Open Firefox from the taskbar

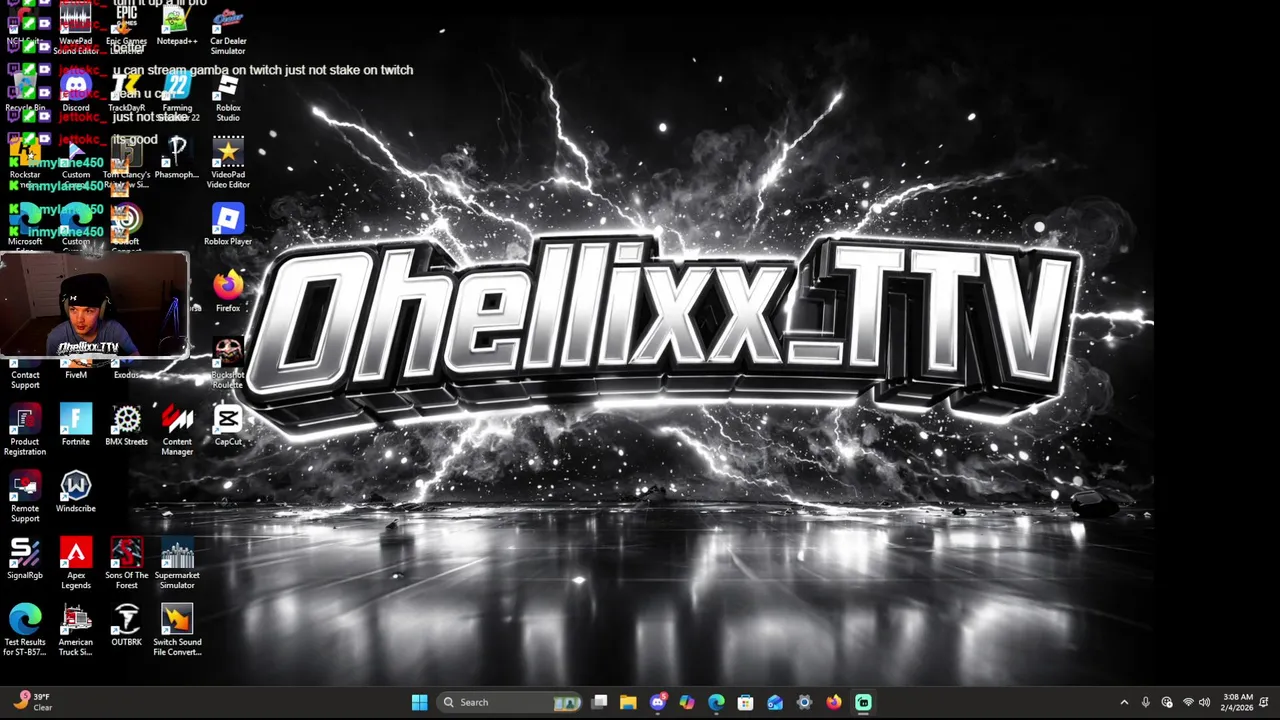[833, 702]
